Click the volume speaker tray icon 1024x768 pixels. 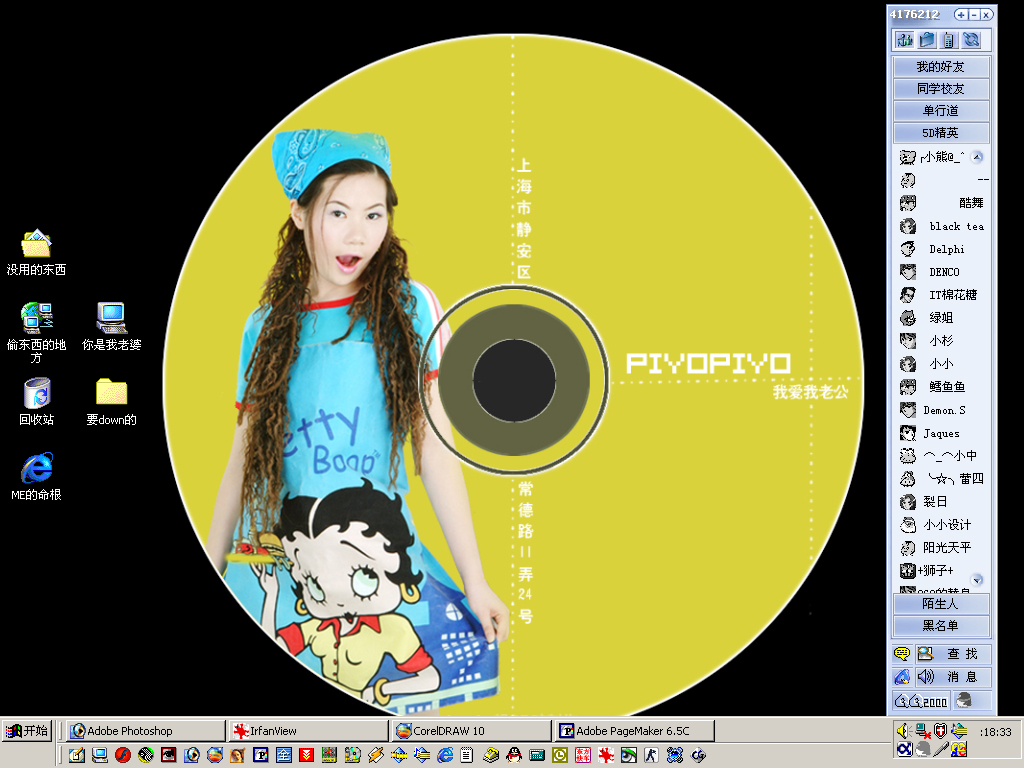click(x=904, y=731)
